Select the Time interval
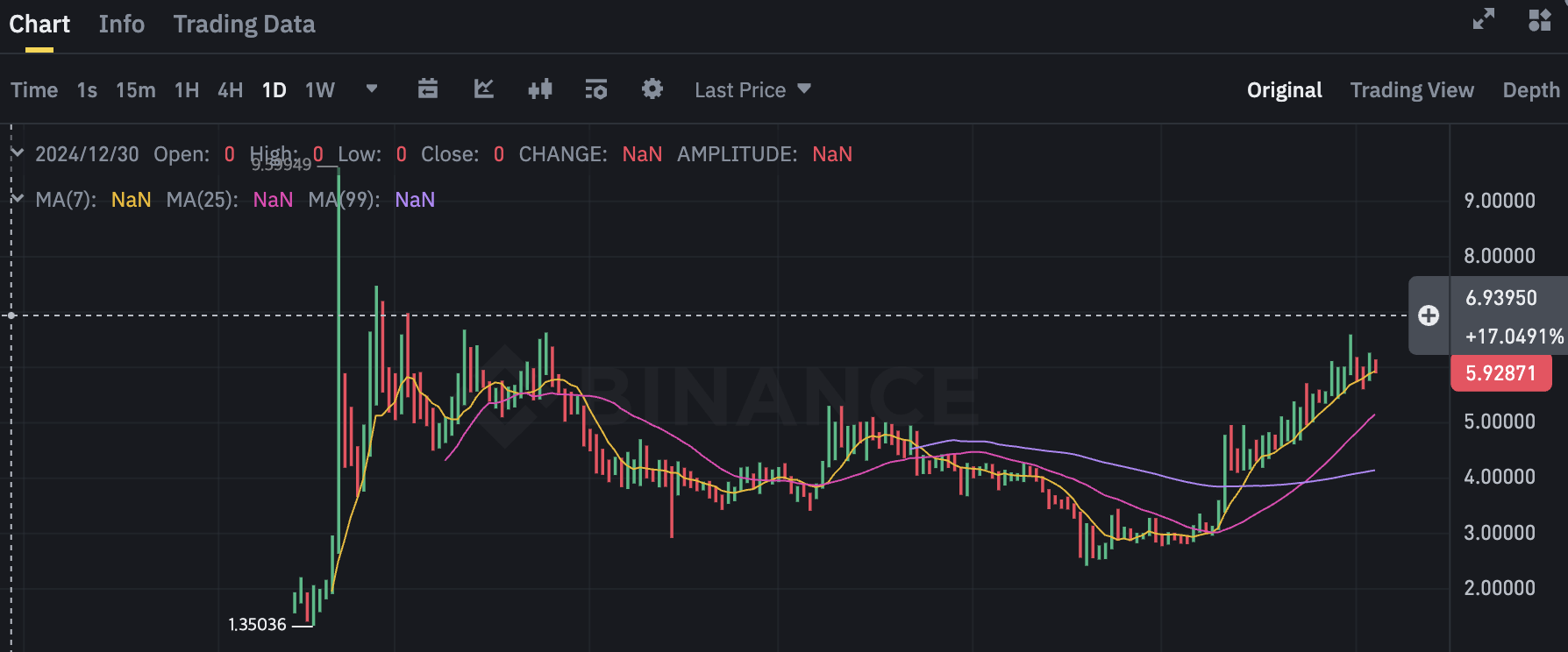1568x652 pixels. point(34,90)
